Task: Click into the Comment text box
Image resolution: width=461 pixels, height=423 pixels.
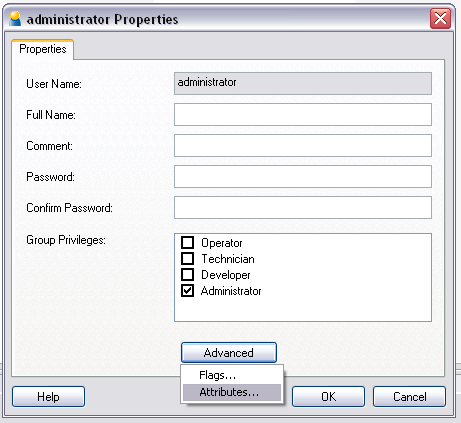Action: [303, 145]
